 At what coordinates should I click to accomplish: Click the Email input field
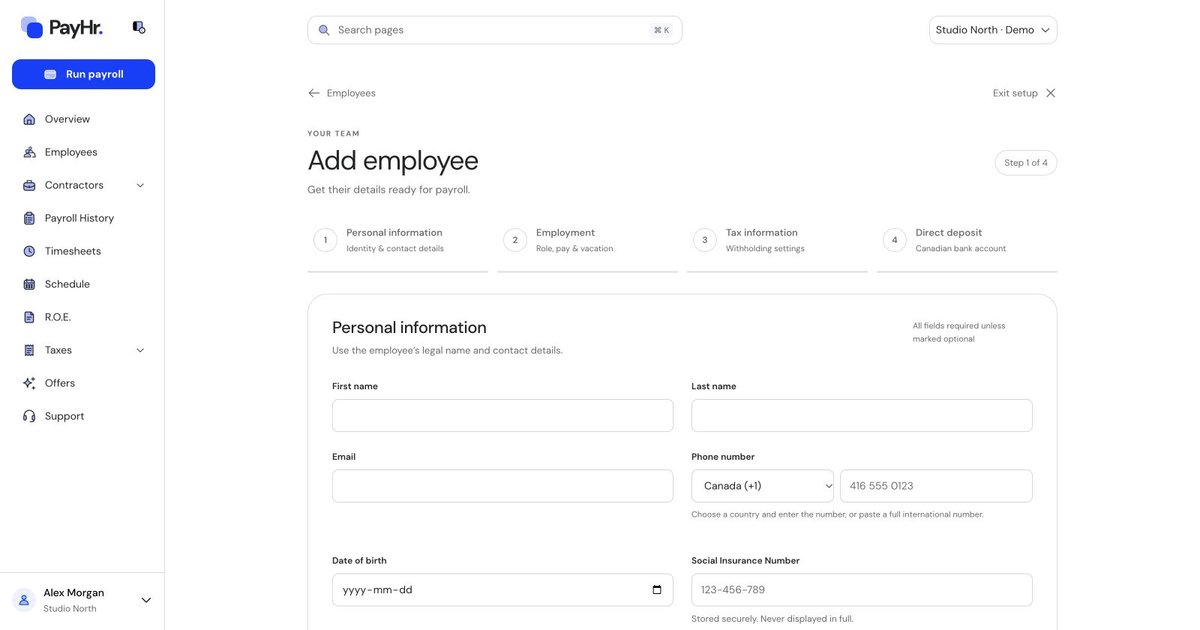click(x=503, y=486)
